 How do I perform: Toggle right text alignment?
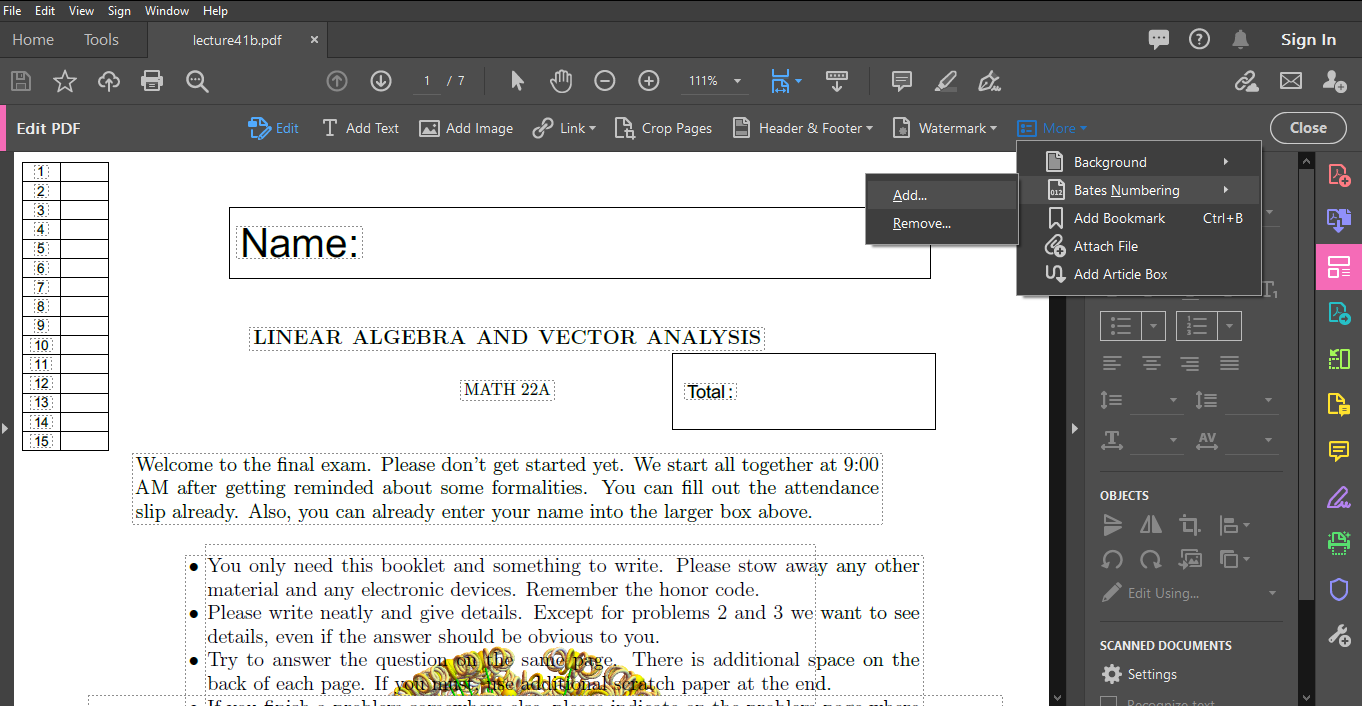coord(1190,363)
